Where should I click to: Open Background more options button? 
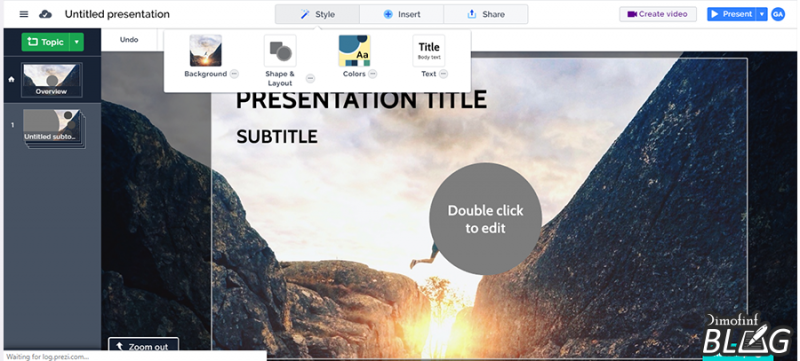[x=234, y=74]
